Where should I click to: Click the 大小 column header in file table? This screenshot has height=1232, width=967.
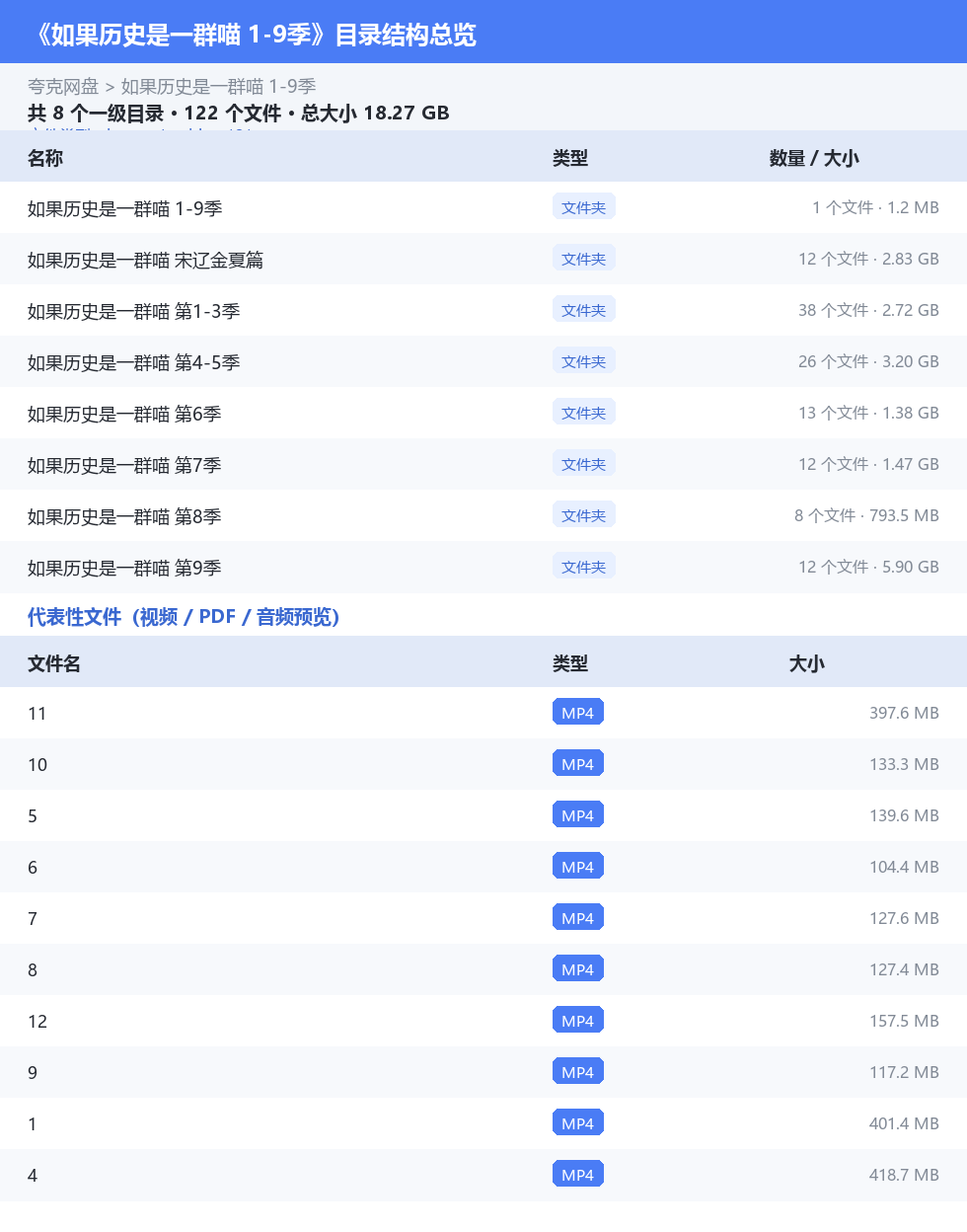(807, 663)
